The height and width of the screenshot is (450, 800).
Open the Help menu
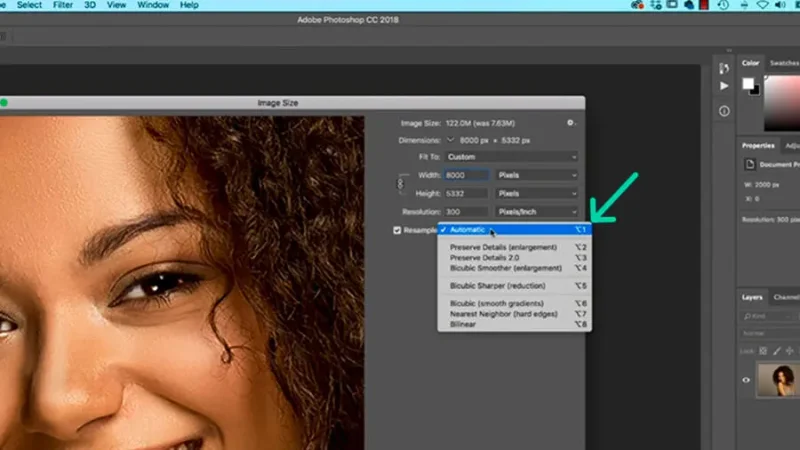click(189, 5)
